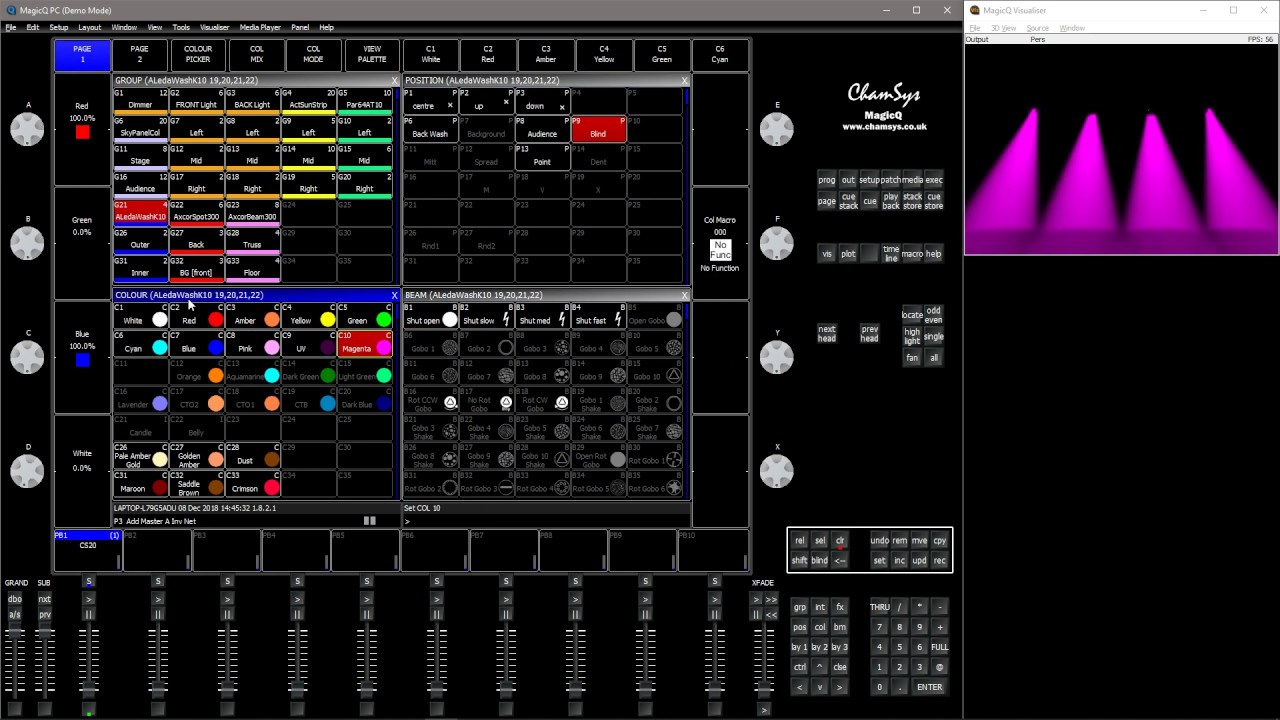Screen dimensions: 1280x720
Task: Choose Rot CCW Gobo beam palette
Action: coord(431,399)
